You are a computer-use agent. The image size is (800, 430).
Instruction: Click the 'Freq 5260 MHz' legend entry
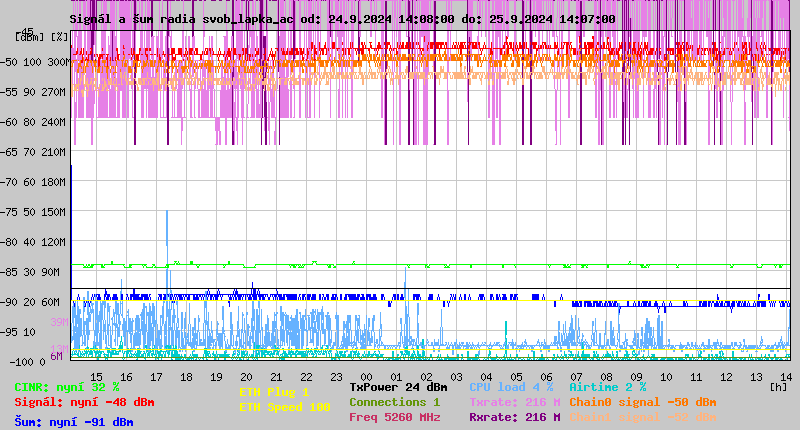[395, 417]
